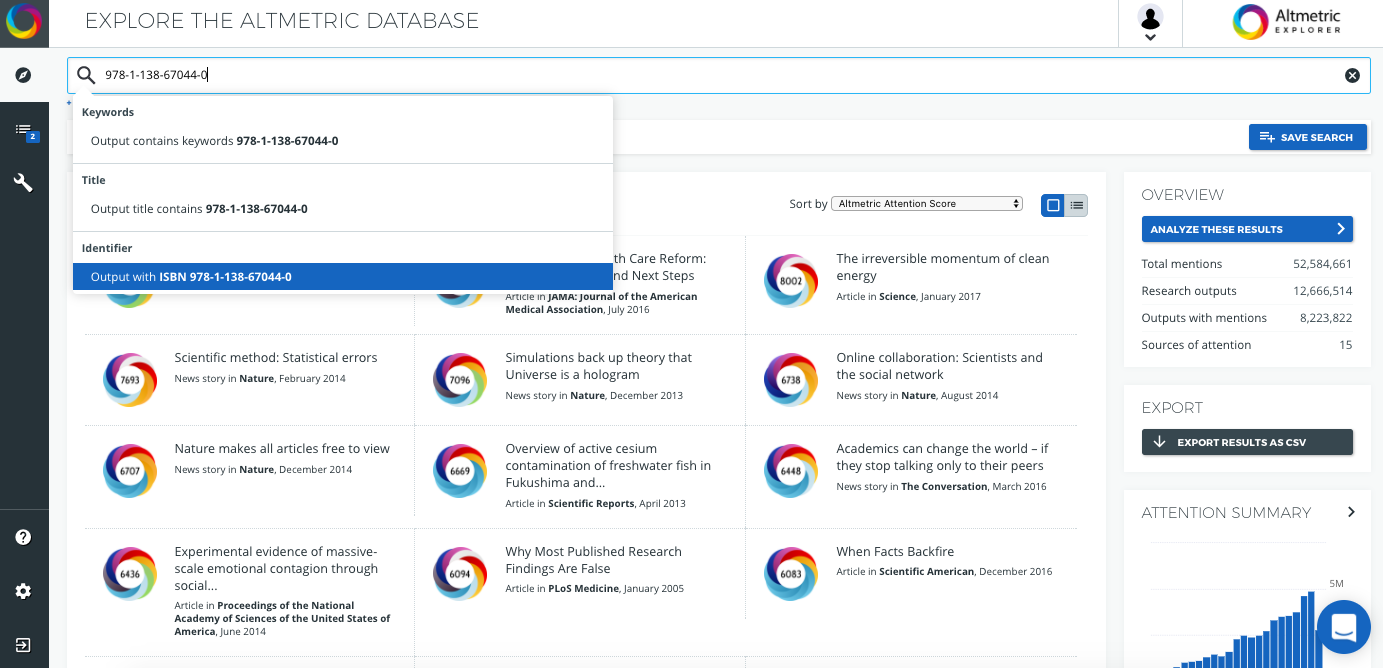Open the user account menu
The height and width of the screenshot is (668, 1383).
(x=1150, y=23)
